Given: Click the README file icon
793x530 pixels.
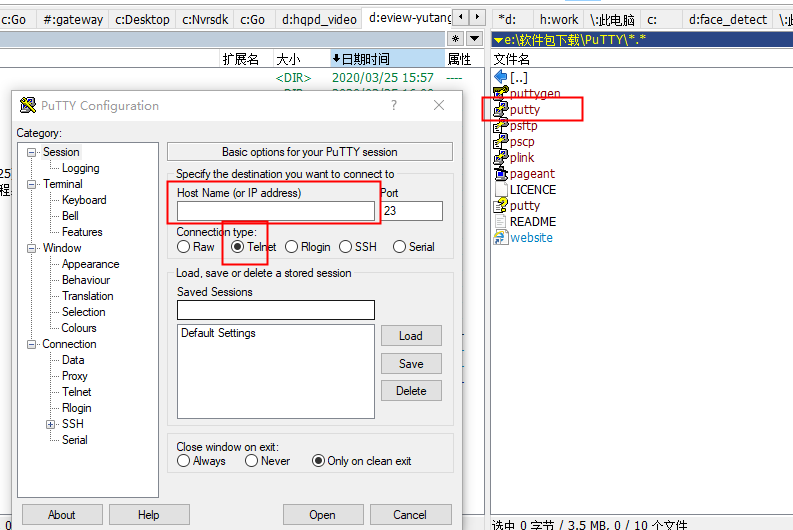Looking at the screenshot, I should point(501,222).
